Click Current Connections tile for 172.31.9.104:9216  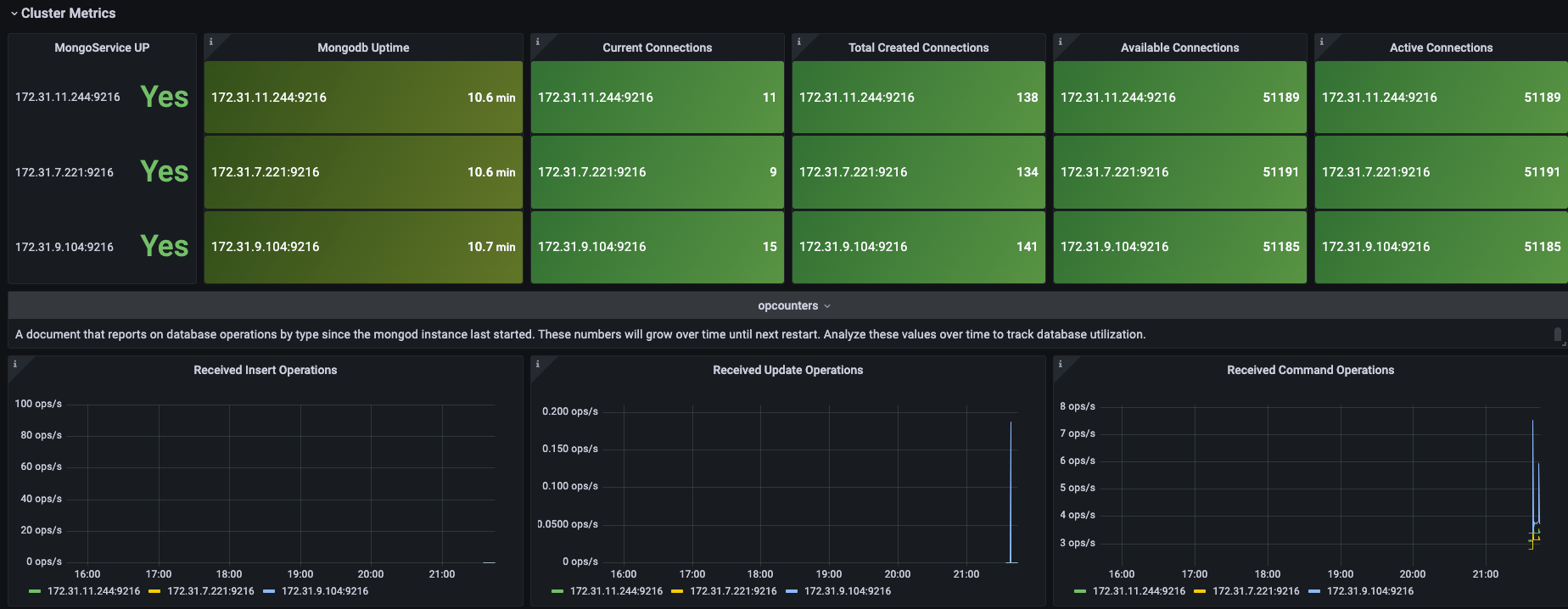tap(657, 247)
